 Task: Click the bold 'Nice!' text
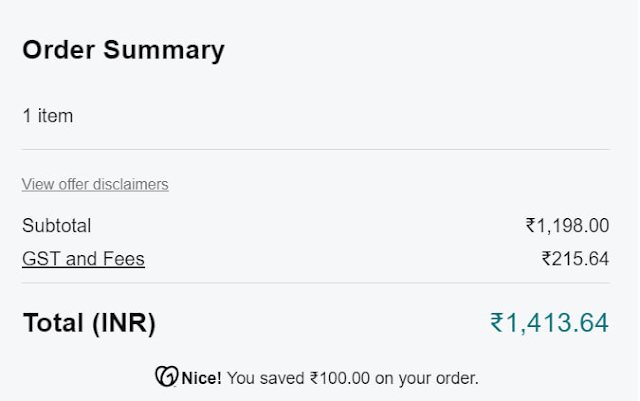pyautogui.click(x=202, y=378)
